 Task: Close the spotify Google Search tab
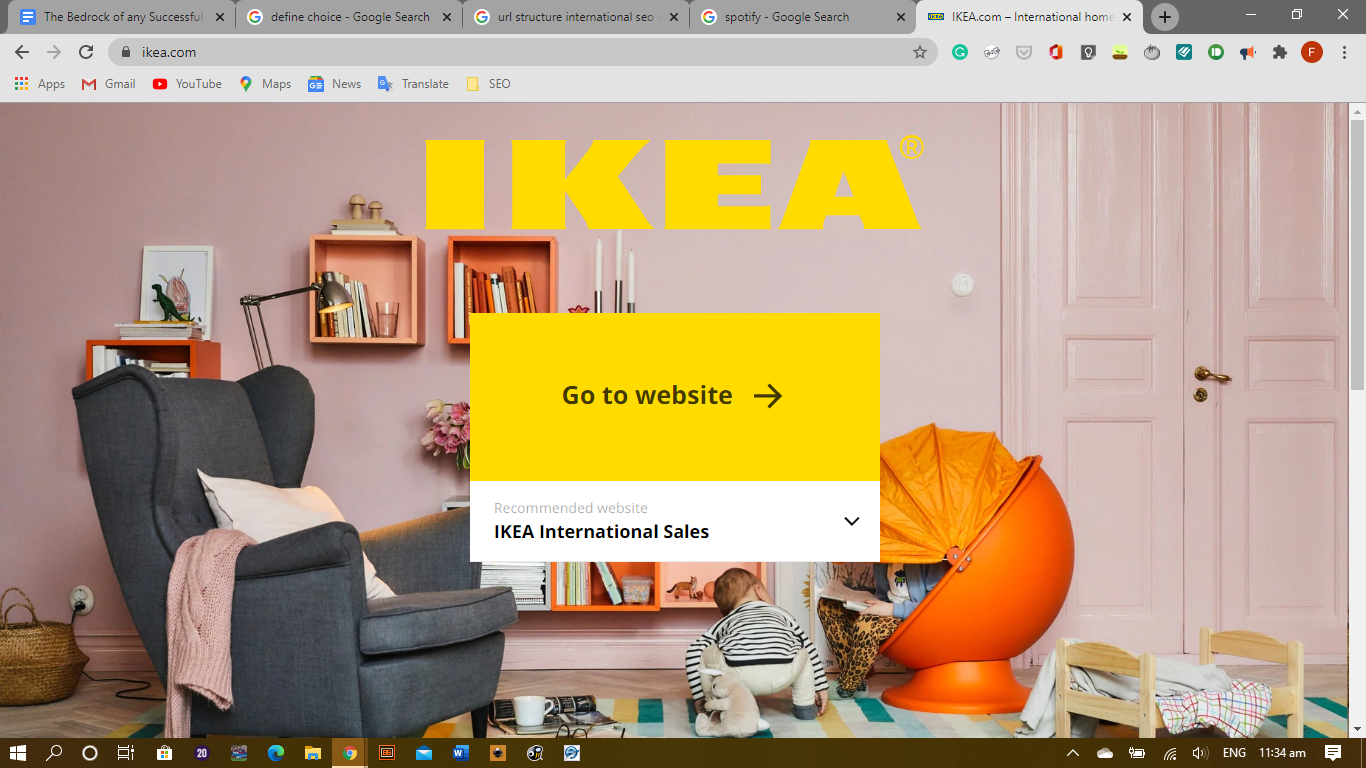(x=901, y=17)
